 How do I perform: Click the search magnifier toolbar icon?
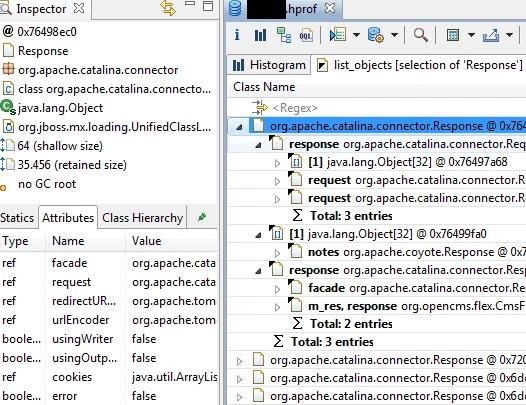420,35
